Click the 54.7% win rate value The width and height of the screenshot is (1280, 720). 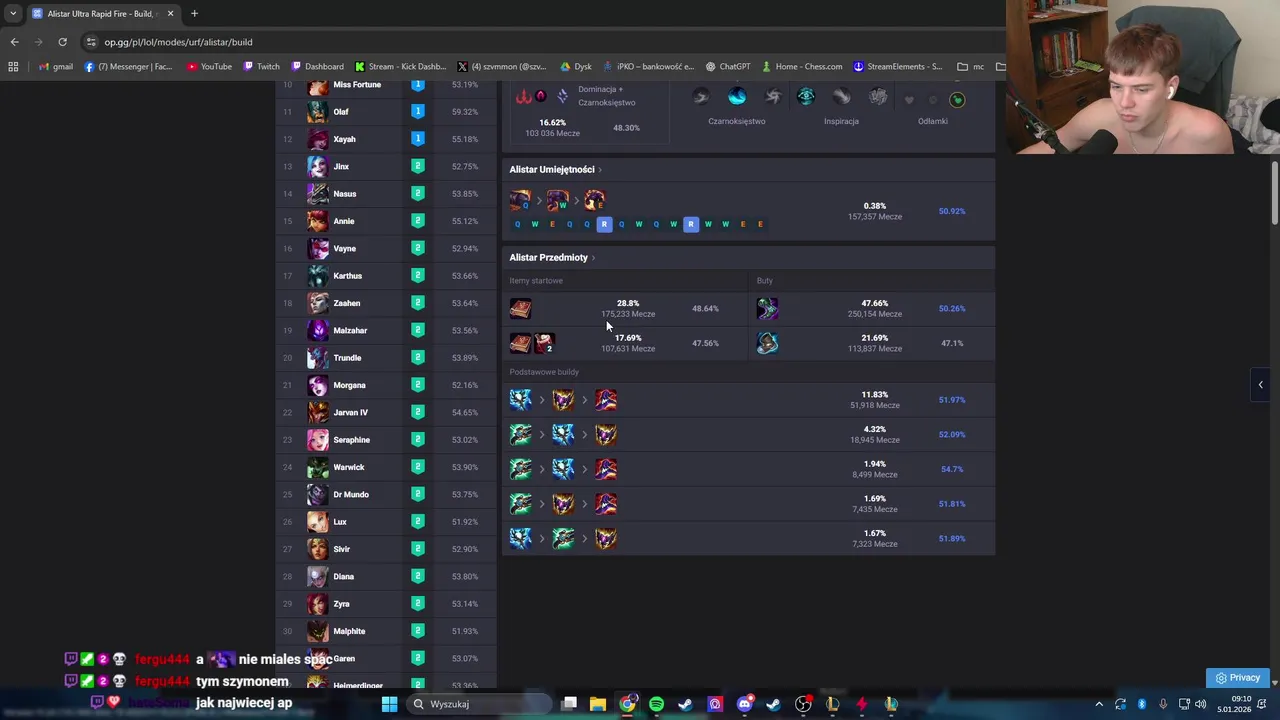[x=951, y=469]
